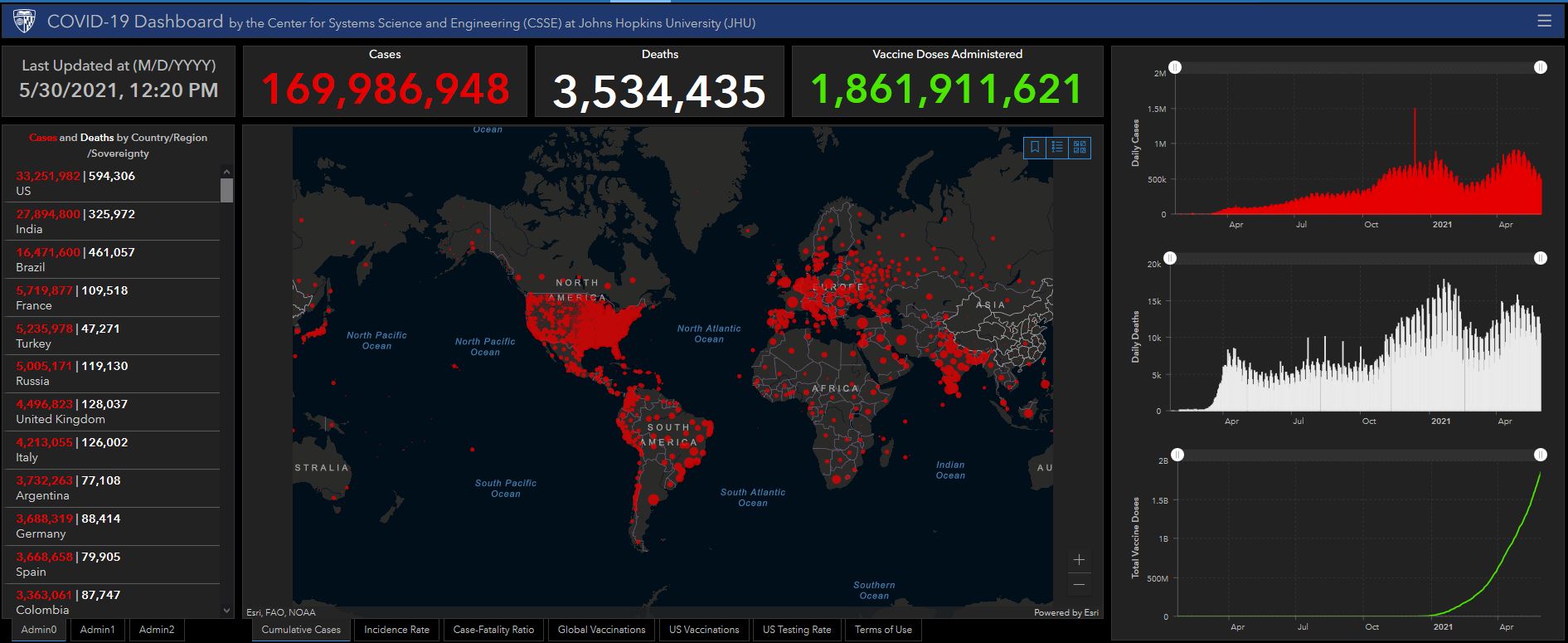Screen dimensions: 1568x643
Task: Grab Daily Deaths chart left range handle
Action: 1169,259
